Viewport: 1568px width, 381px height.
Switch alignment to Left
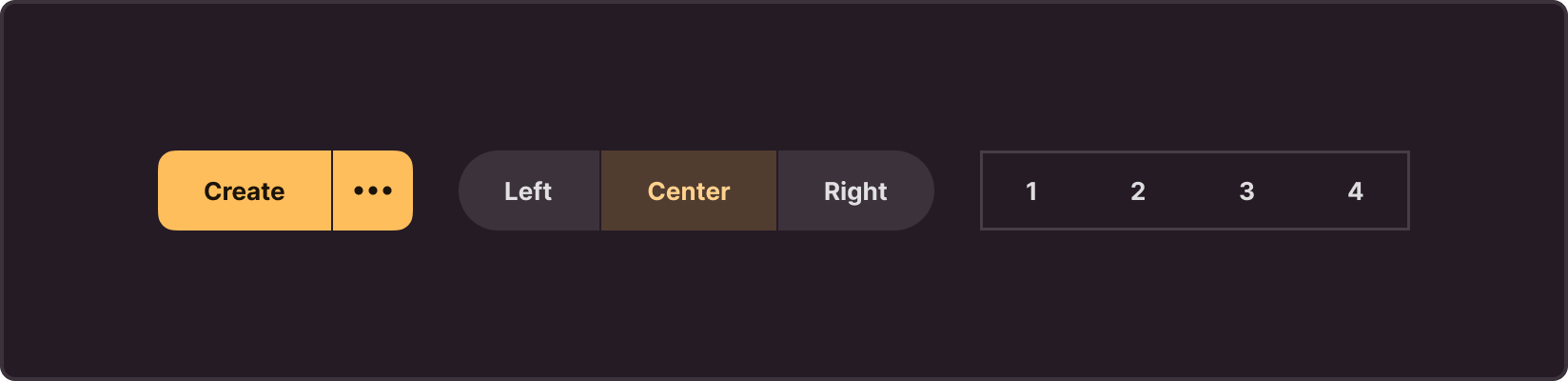[529, 190]
